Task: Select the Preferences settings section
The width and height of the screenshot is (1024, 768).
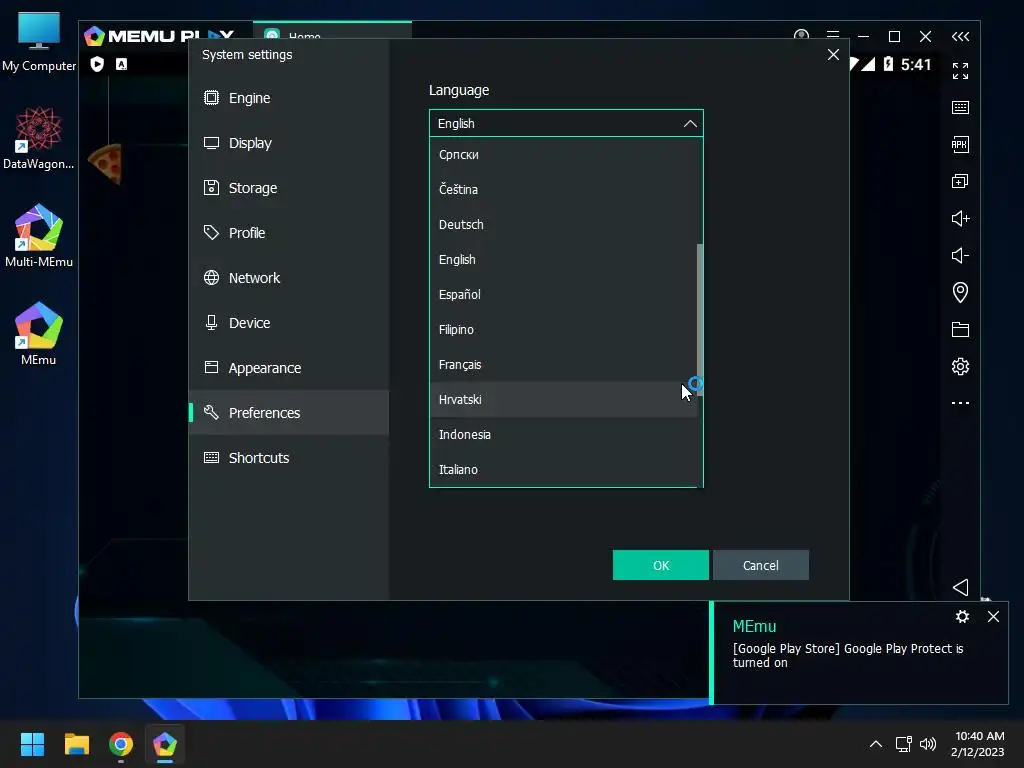Action: 289,413
